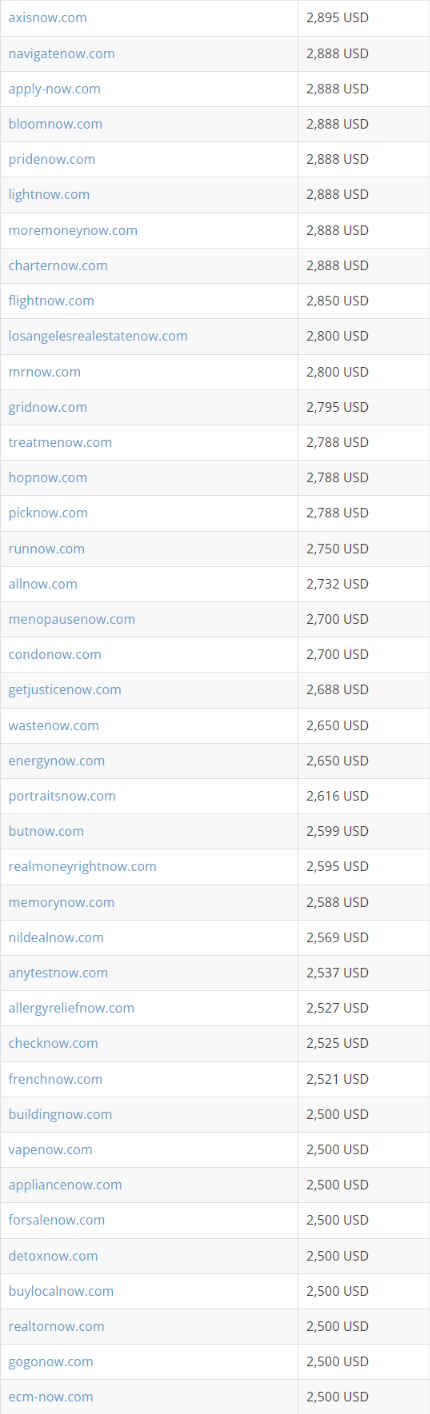Open getjusticenow.com listing
This screenshot has height=1414, width=430.
(65, 690)
